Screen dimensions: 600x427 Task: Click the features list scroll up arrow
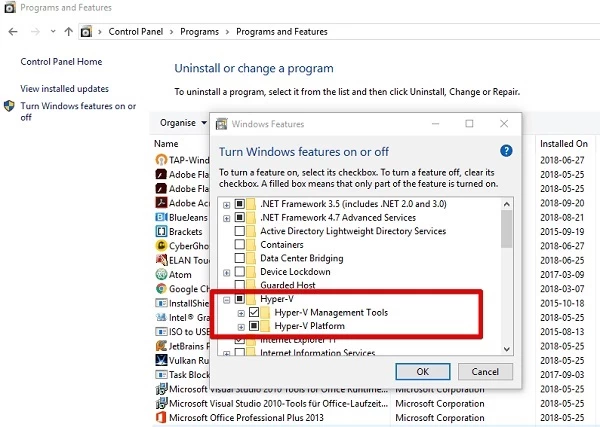pos(507,204)
